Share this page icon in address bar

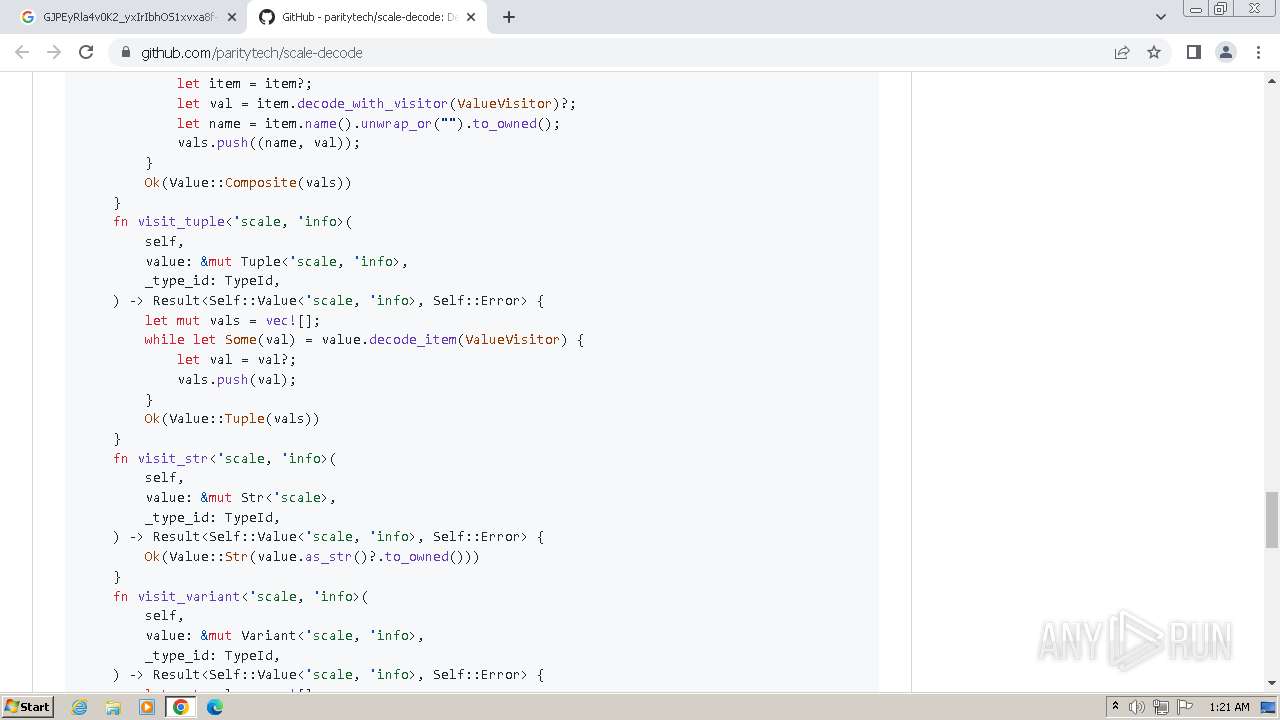[1122, 52]
